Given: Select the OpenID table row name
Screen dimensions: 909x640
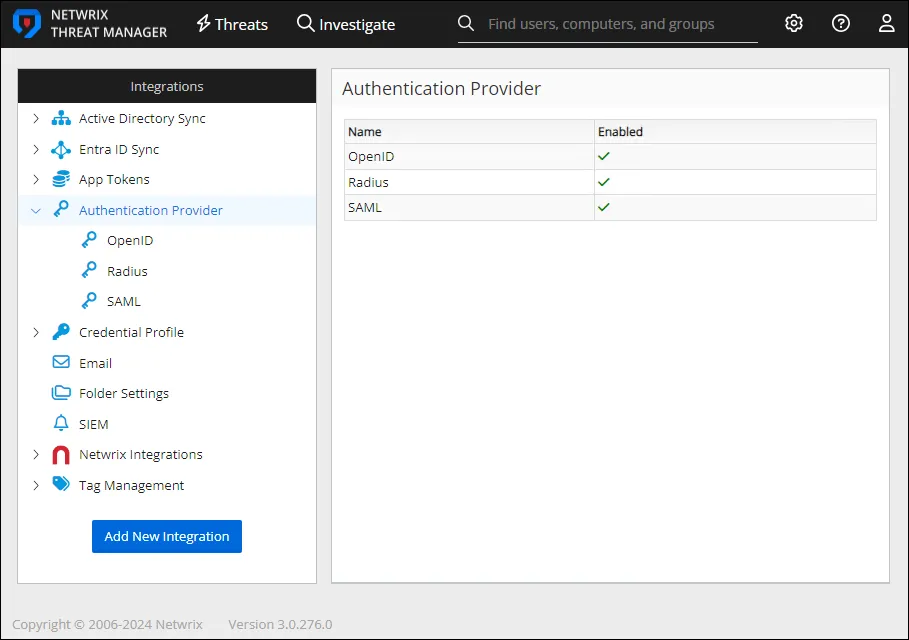Looking at the screenshot, I should point(371,157).
